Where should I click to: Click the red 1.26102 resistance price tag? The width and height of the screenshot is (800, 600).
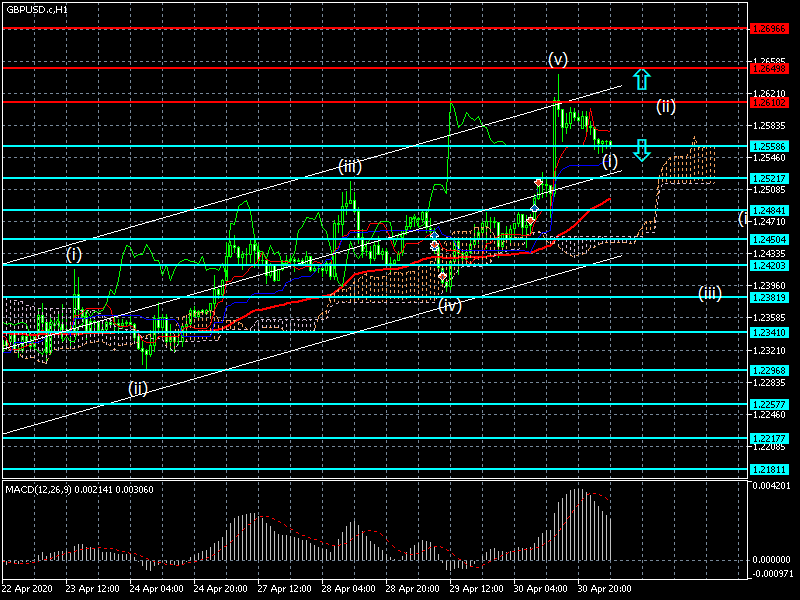769,103
